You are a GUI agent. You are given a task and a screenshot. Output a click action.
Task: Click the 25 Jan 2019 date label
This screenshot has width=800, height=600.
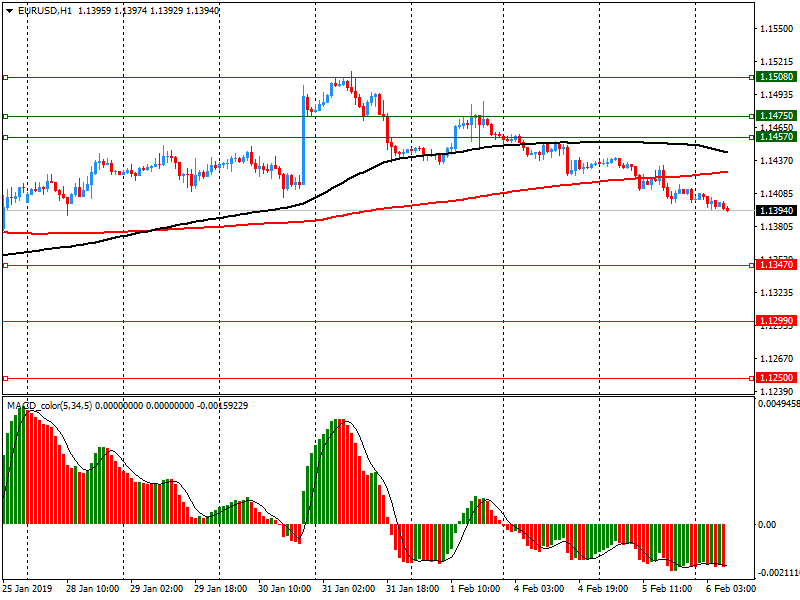pos(28,590)
